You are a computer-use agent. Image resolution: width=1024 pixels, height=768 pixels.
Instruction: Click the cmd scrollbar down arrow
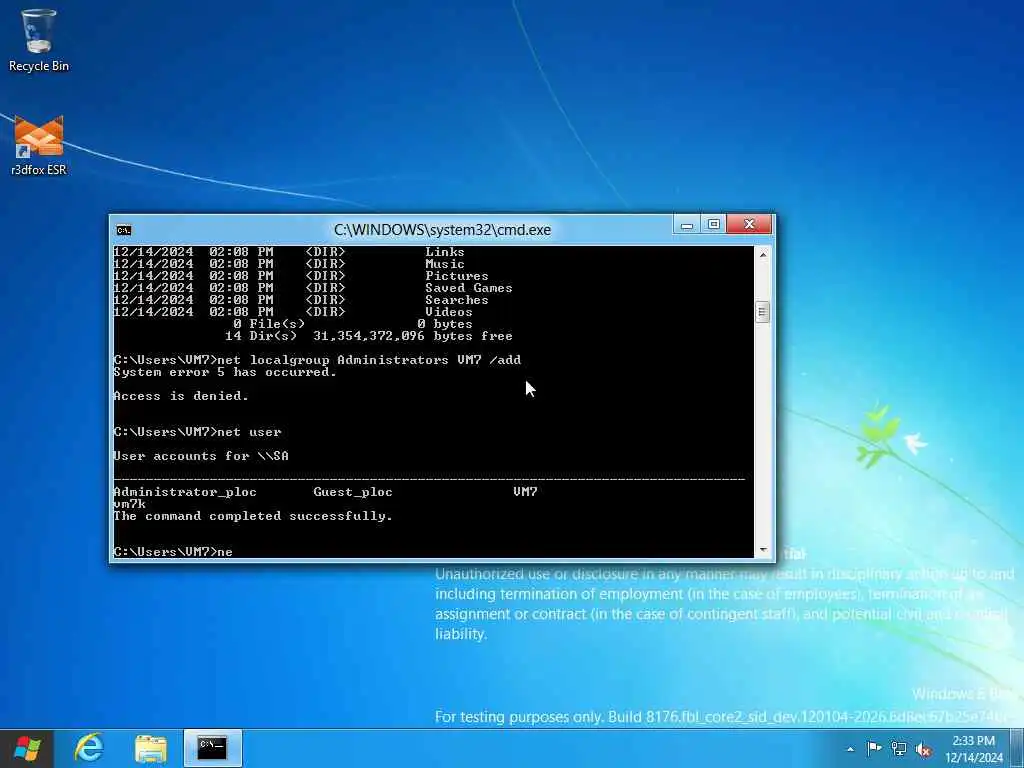point(763,550)
